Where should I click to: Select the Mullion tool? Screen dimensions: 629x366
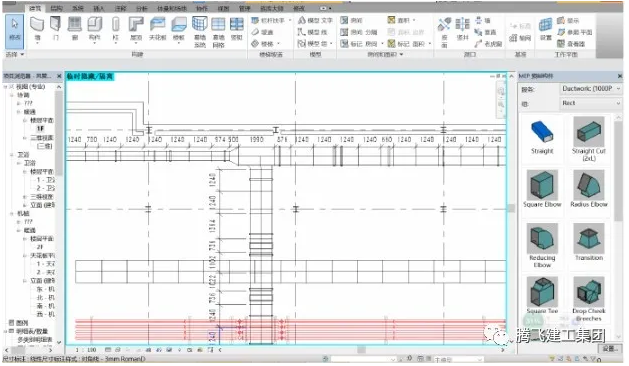[x=237, y=29]
